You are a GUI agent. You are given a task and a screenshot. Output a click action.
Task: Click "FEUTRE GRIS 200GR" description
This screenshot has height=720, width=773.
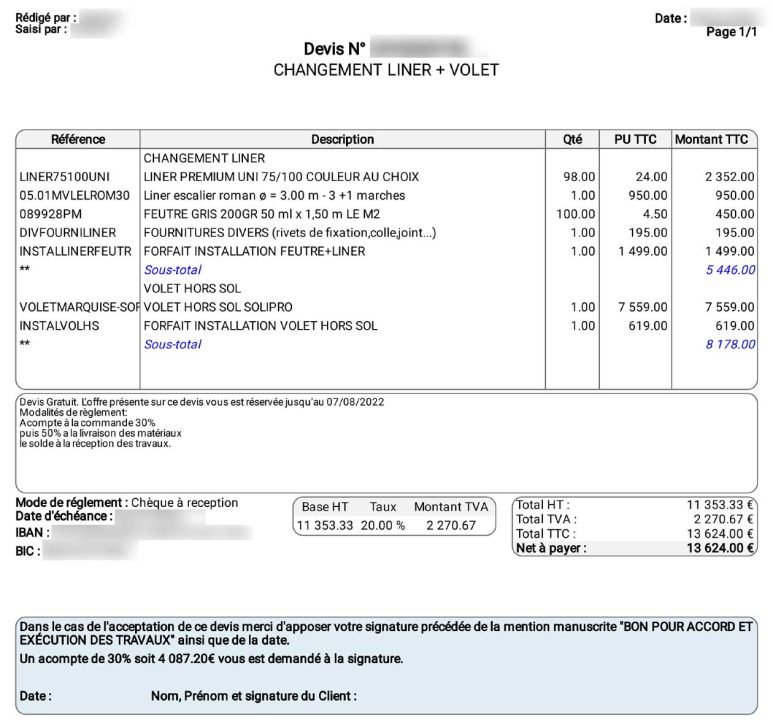pos(262,214)
